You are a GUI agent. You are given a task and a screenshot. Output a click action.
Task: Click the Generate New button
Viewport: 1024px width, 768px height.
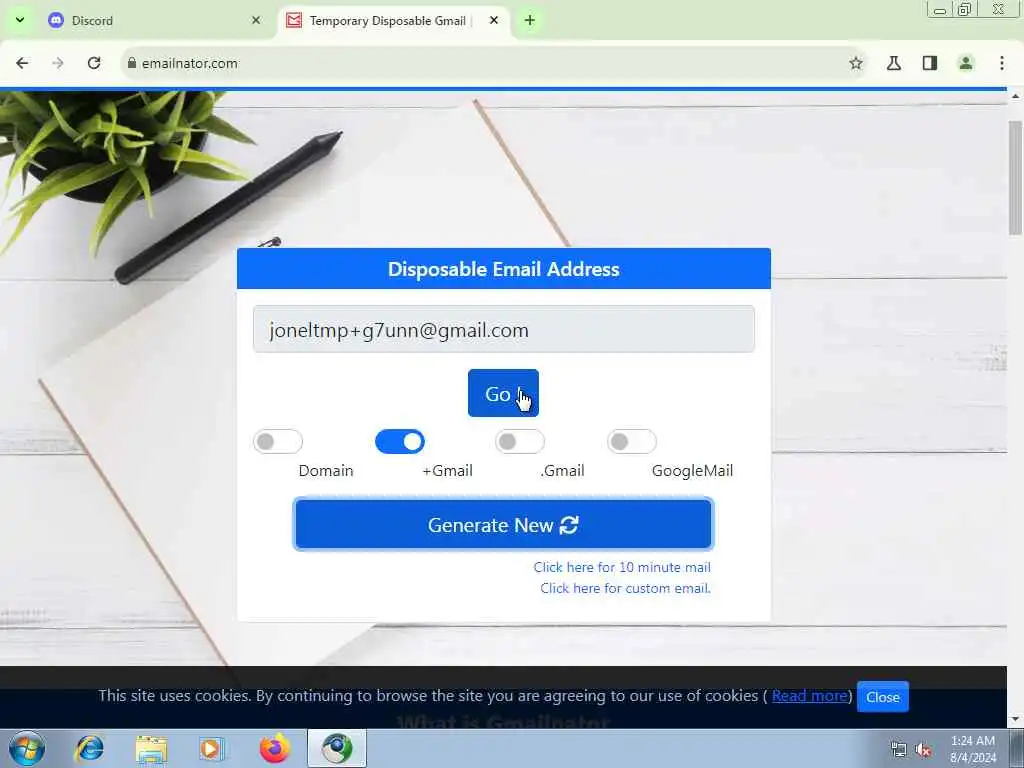[x=503, y=524]
